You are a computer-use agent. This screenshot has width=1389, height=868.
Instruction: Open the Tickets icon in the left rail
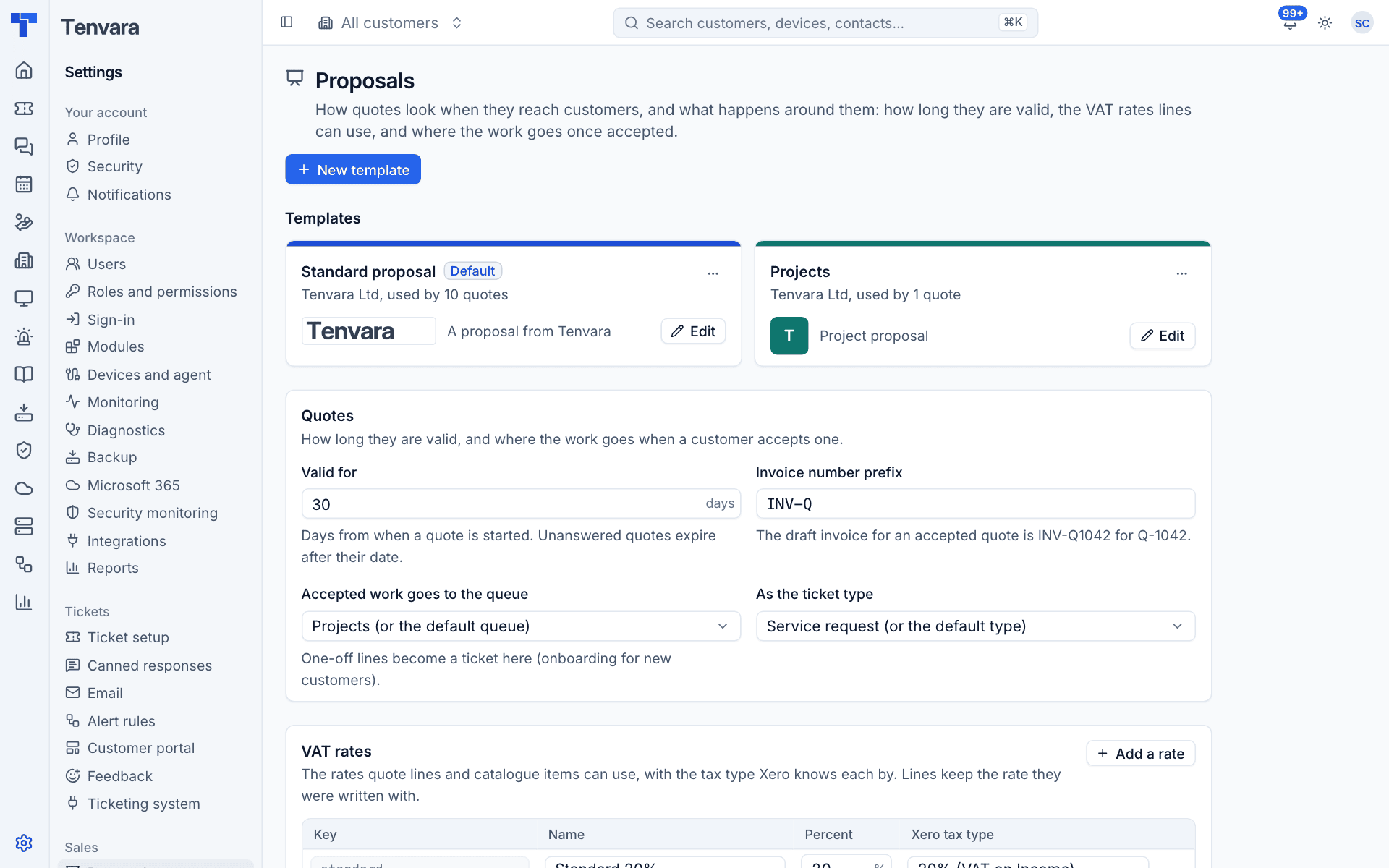(x=24, y=109)
